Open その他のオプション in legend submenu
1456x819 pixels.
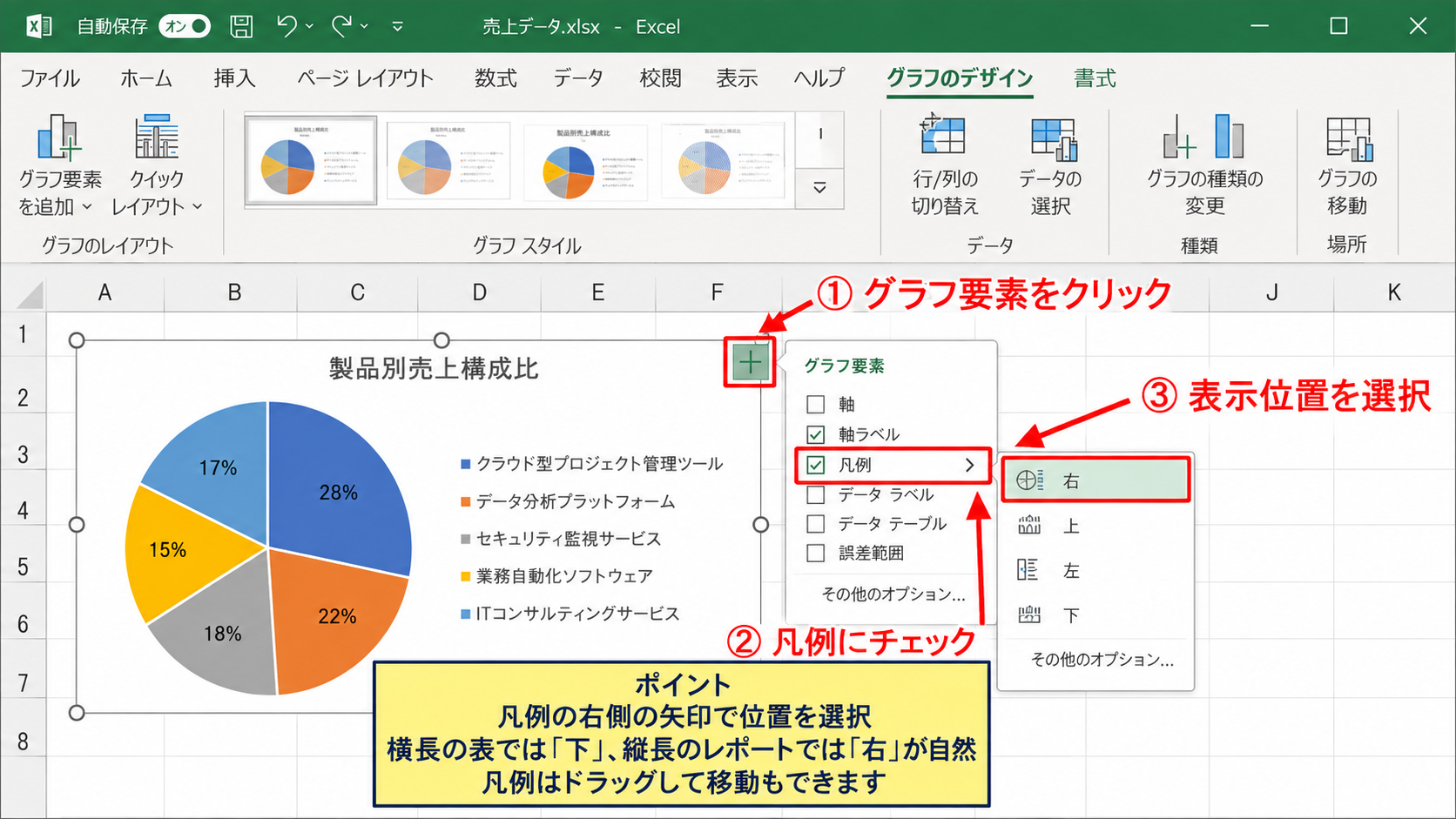pos(1102,660)
